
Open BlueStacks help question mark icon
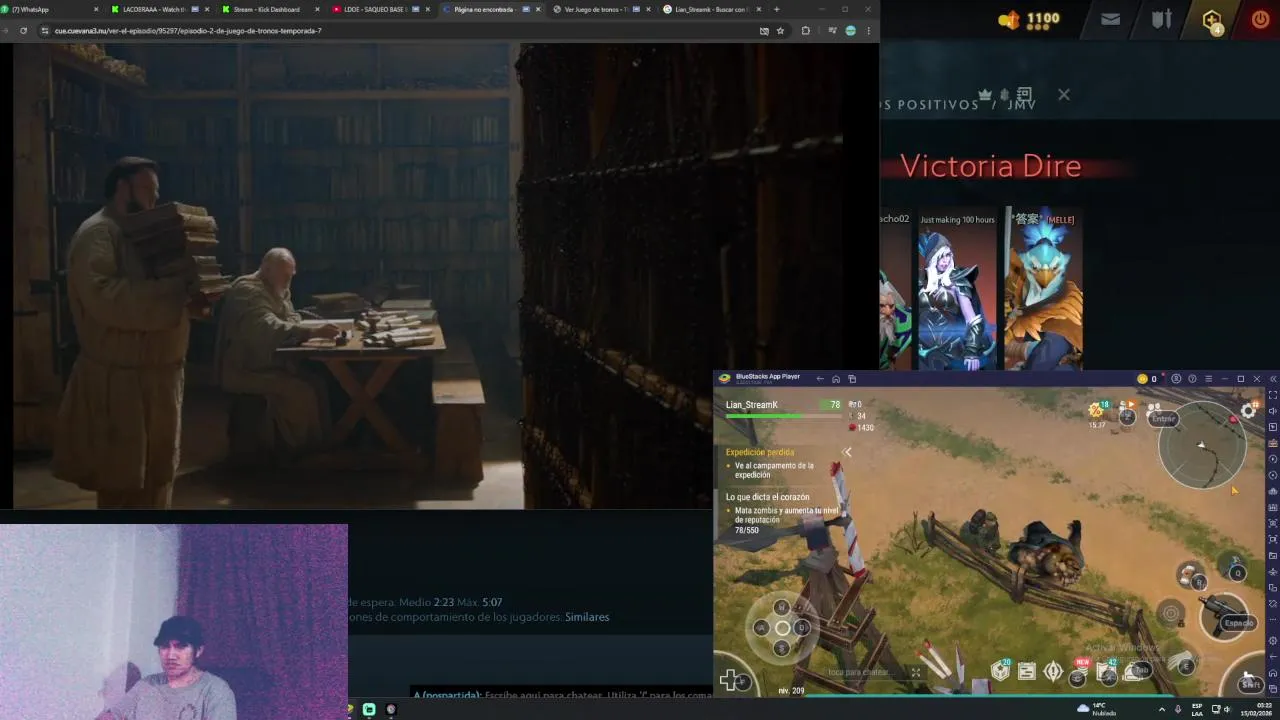click(1192, 379)
